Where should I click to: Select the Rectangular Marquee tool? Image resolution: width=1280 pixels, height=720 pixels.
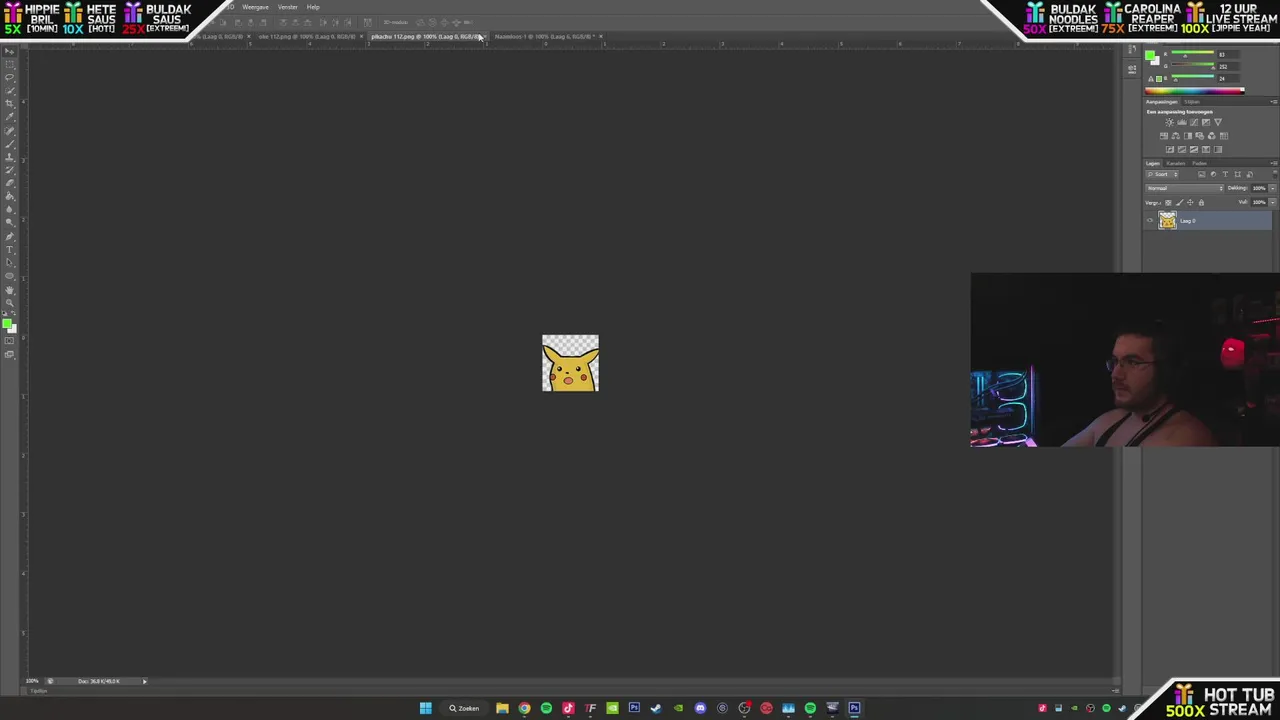tap(10, 63)
